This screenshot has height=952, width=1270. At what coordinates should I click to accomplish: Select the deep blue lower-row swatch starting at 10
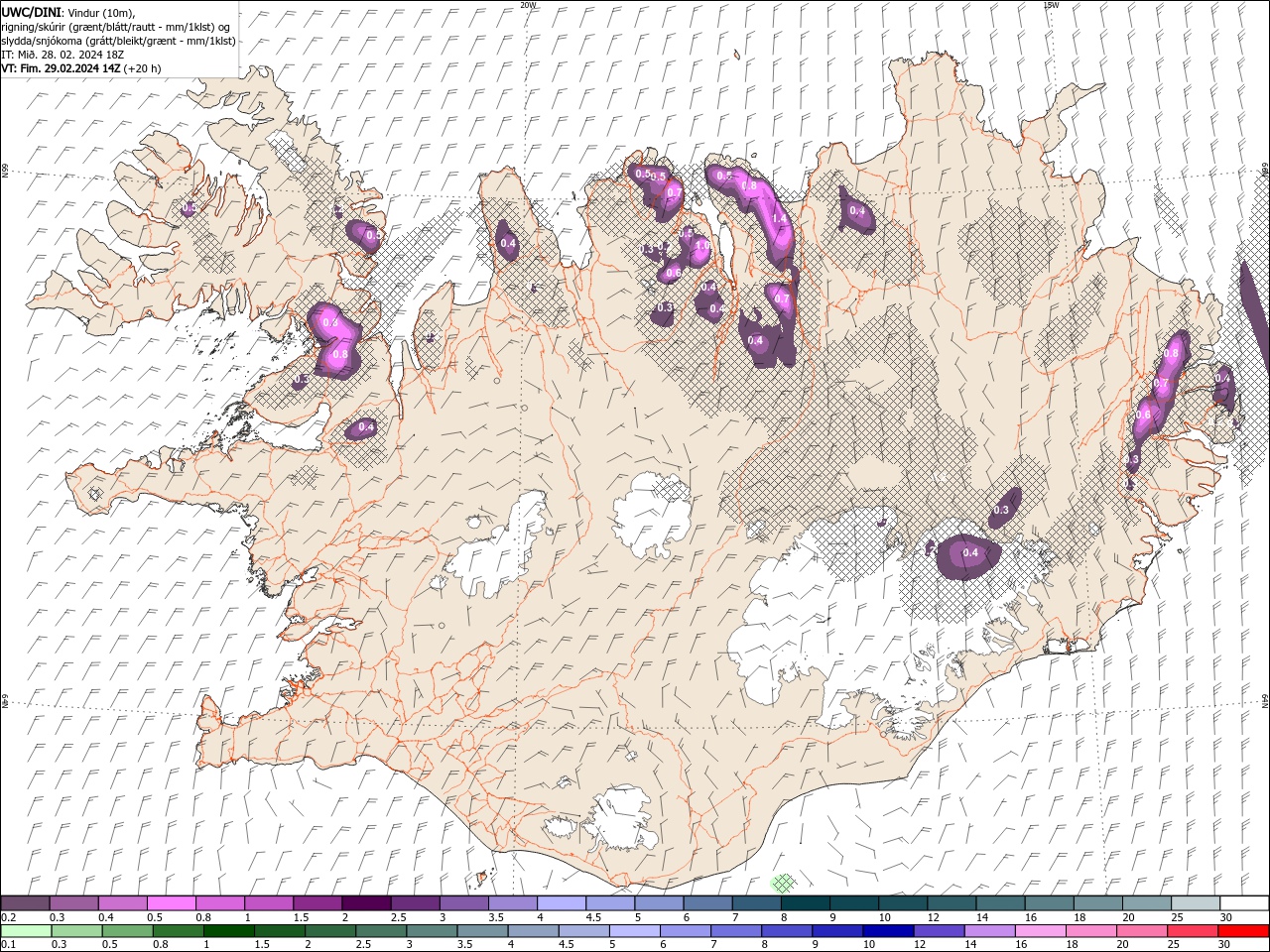[887, 931]
